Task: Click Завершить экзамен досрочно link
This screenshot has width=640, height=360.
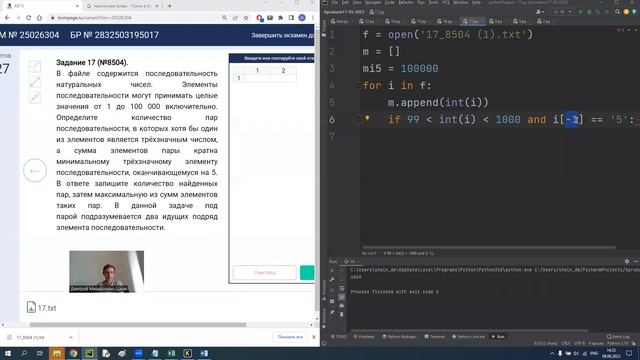Action: (x=283, y=36)
